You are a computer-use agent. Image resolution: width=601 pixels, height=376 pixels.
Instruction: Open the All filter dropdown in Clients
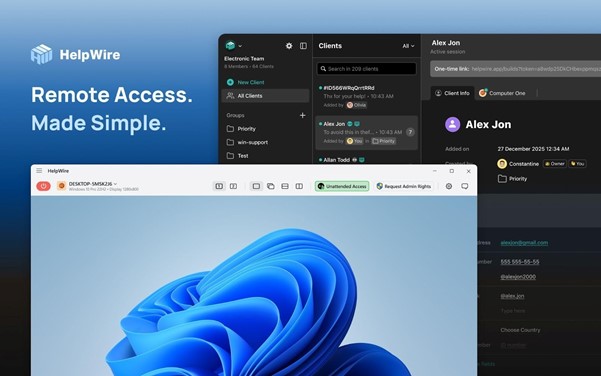coord(408,46)
